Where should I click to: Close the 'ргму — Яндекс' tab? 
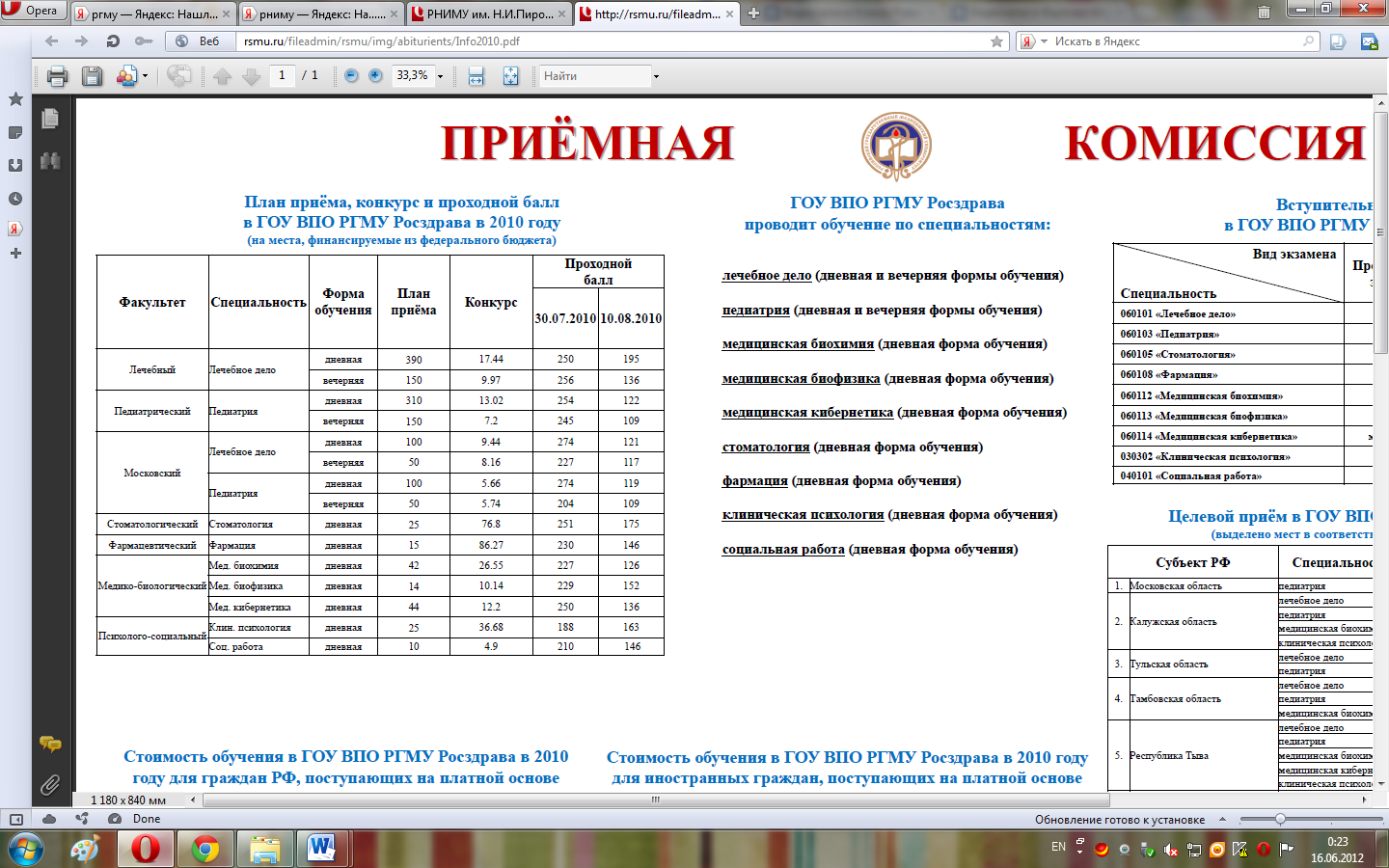point(227,14)
